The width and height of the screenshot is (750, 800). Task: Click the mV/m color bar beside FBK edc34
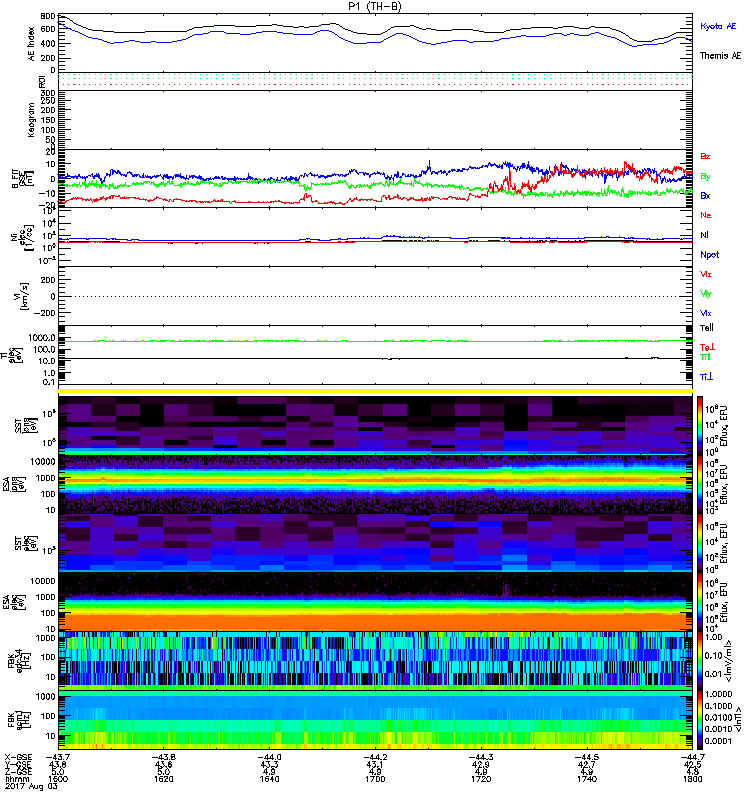tap(700, 661)
